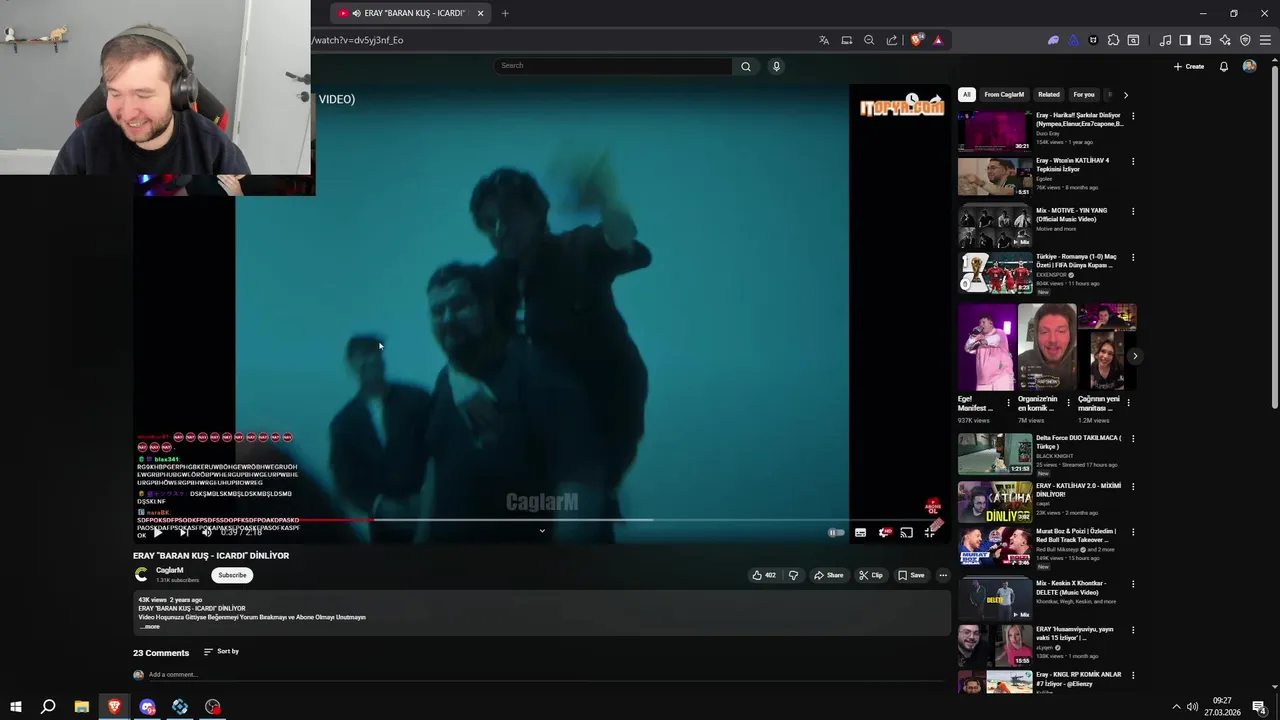Open the CaglarM channel name link

click(x=169, y=570)
